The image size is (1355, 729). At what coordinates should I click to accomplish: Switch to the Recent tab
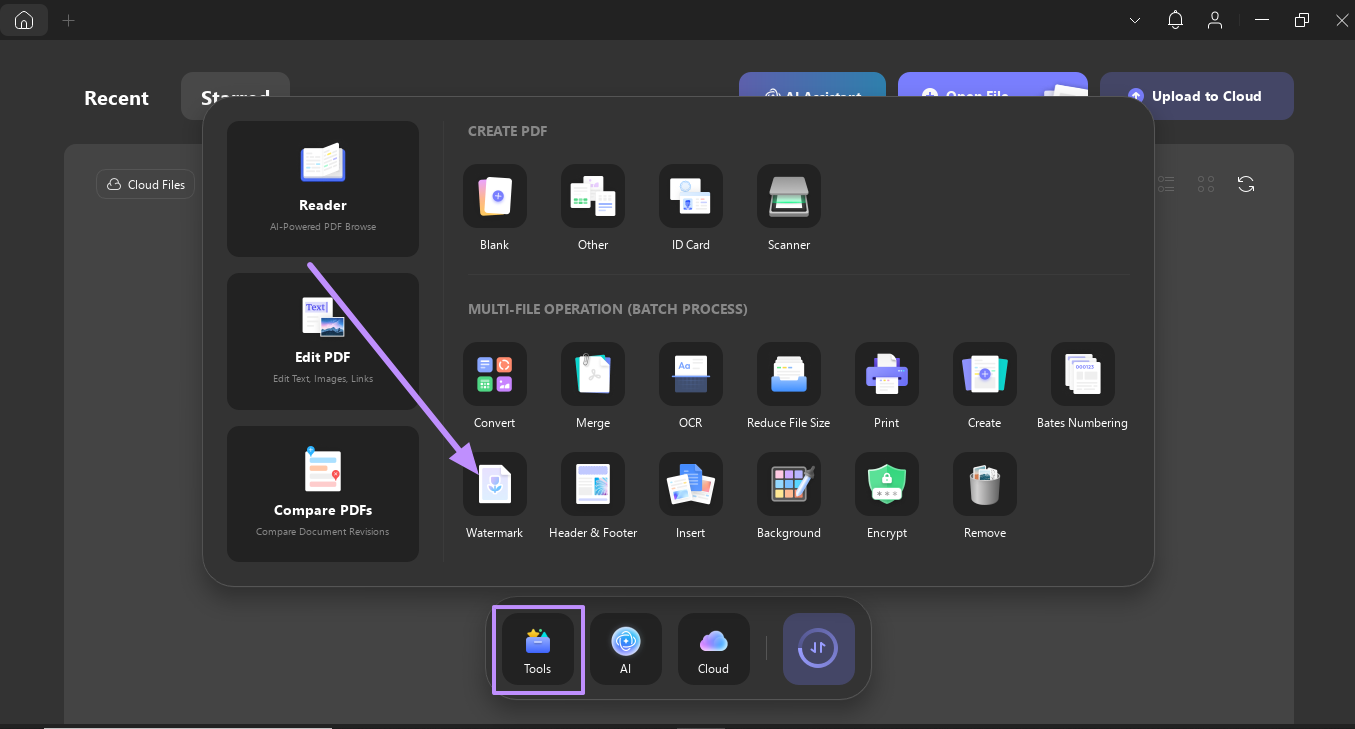(115, 97)
